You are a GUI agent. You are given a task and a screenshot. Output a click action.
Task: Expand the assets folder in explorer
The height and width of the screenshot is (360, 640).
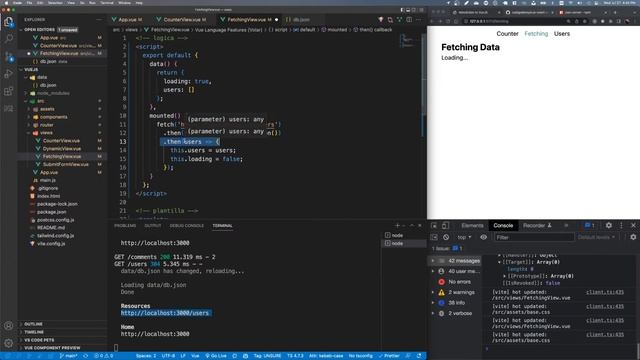(x=61, y=109)
